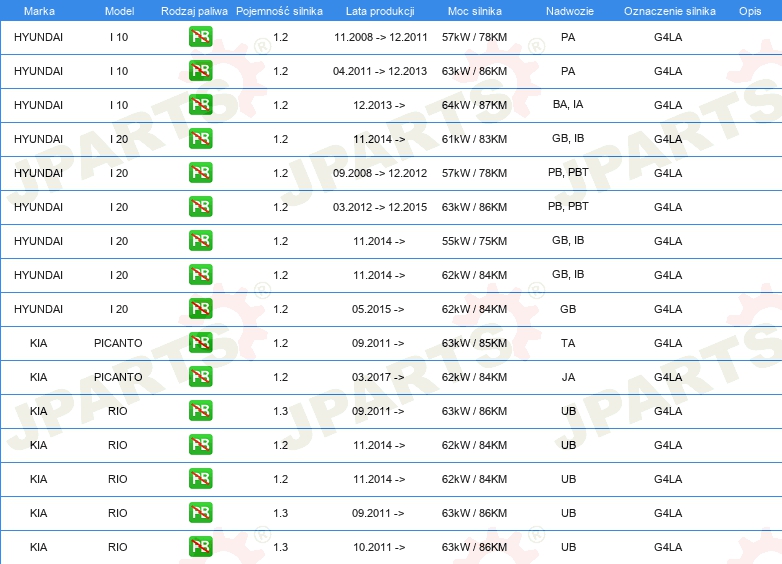Click the body code TA
782x564 pixels.
pos(568,343)
